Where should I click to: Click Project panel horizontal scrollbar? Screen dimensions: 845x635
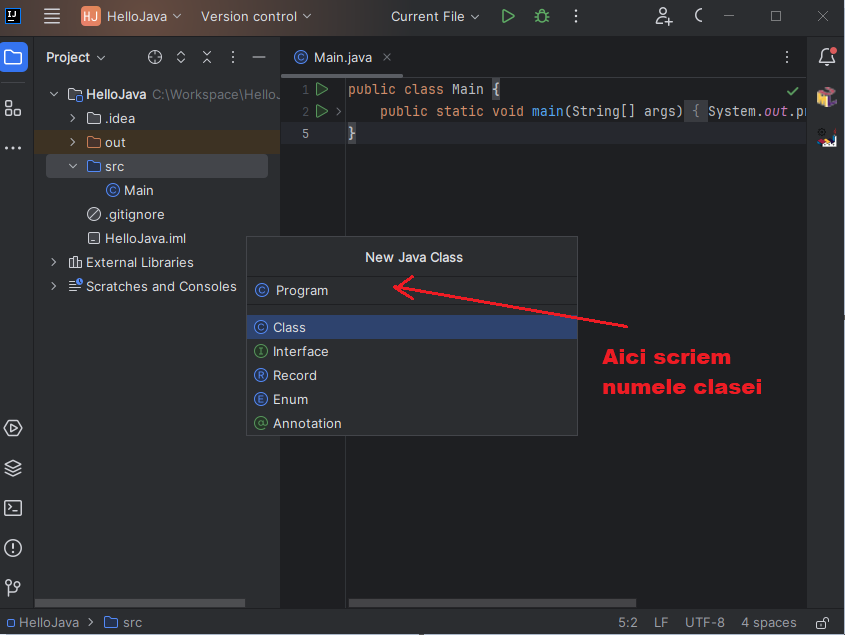point(140,603)
